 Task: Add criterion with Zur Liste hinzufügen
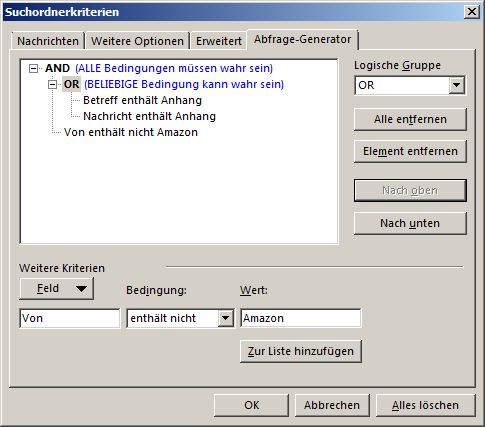pyautogui.click(x=301, y=351)
